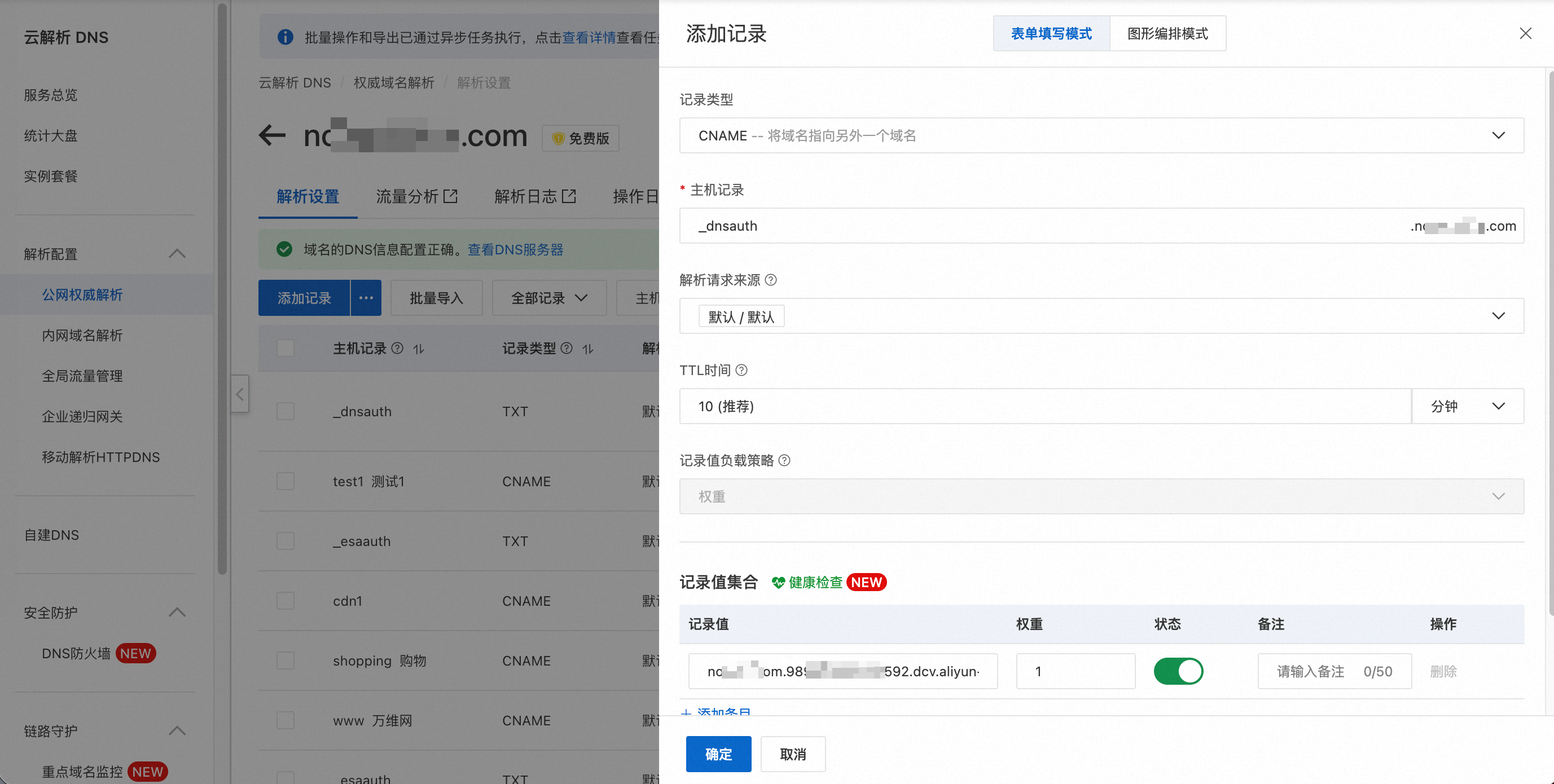Click help icon beside TTL时间
The width and height of the screenshot is (1554, 784).
point(741,371)
